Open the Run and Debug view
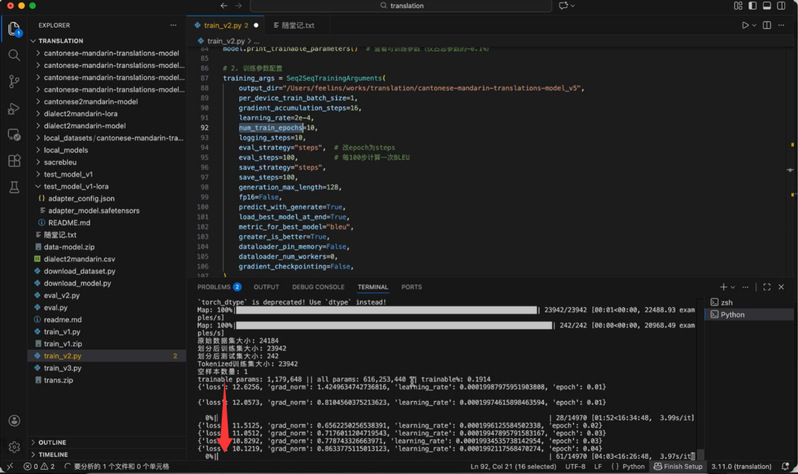Viewport: 798px width, 474px height. [14, 108]
